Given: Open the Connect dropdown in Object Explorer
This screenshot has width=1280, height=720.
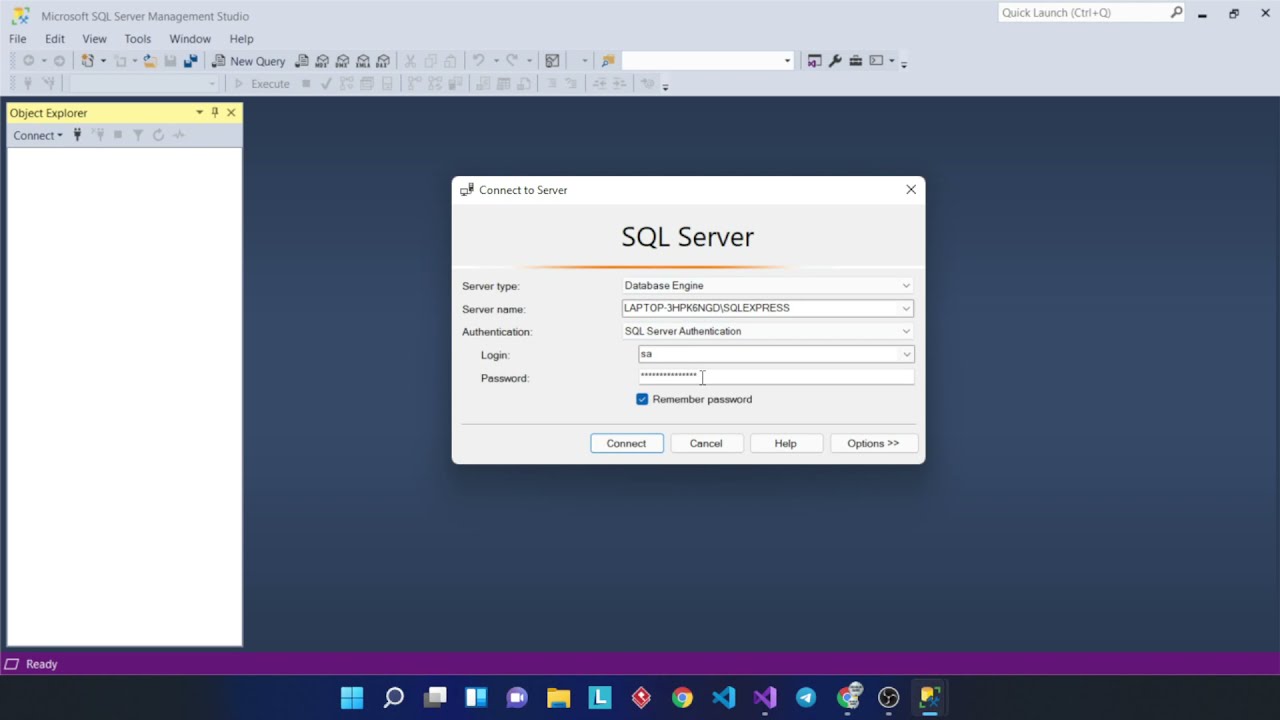Looking at the screenshot, I should point(37,135).
